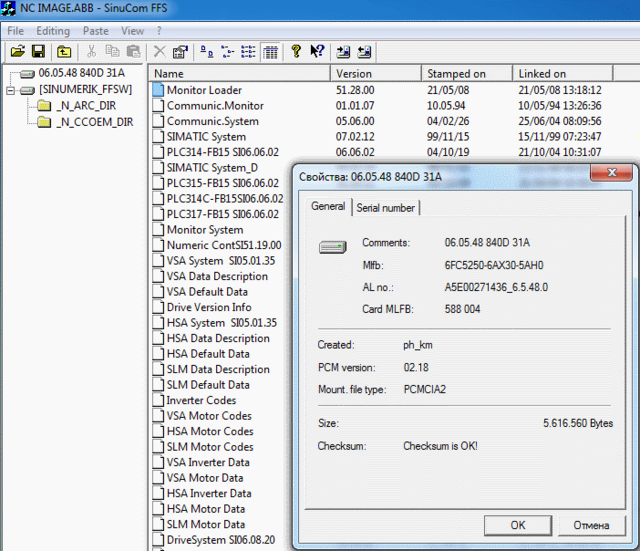Click the Copy toolbar icon
The height and width of the screenshot is (551, 640).
[x=112, y=52]
